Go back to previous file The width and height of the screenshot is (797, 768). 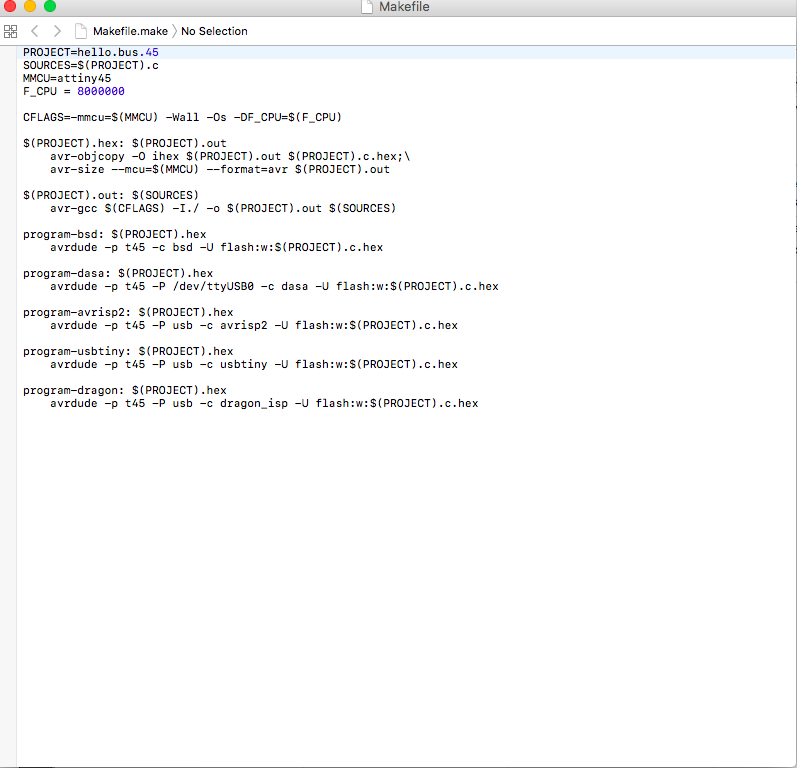(x=35, y=32)
